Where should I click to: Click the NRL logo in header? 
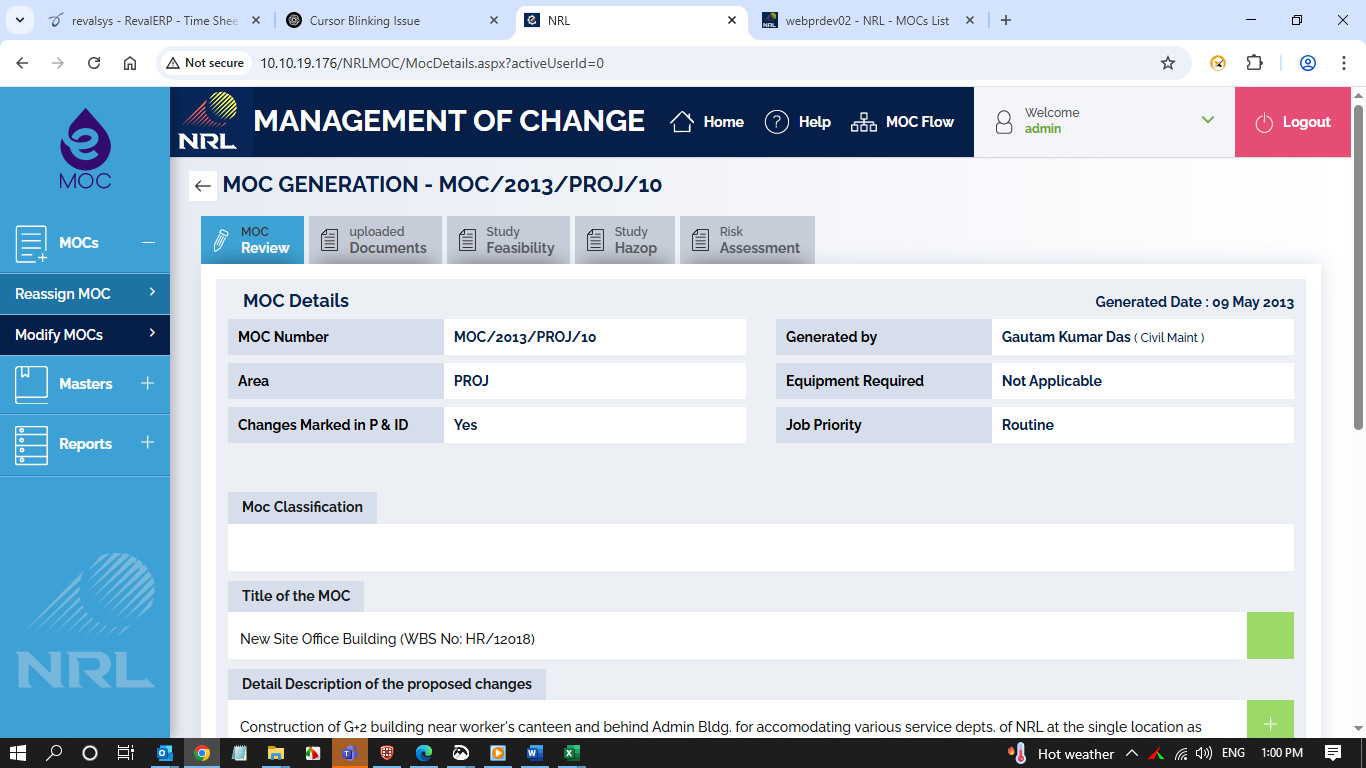(x=208, y=122)
